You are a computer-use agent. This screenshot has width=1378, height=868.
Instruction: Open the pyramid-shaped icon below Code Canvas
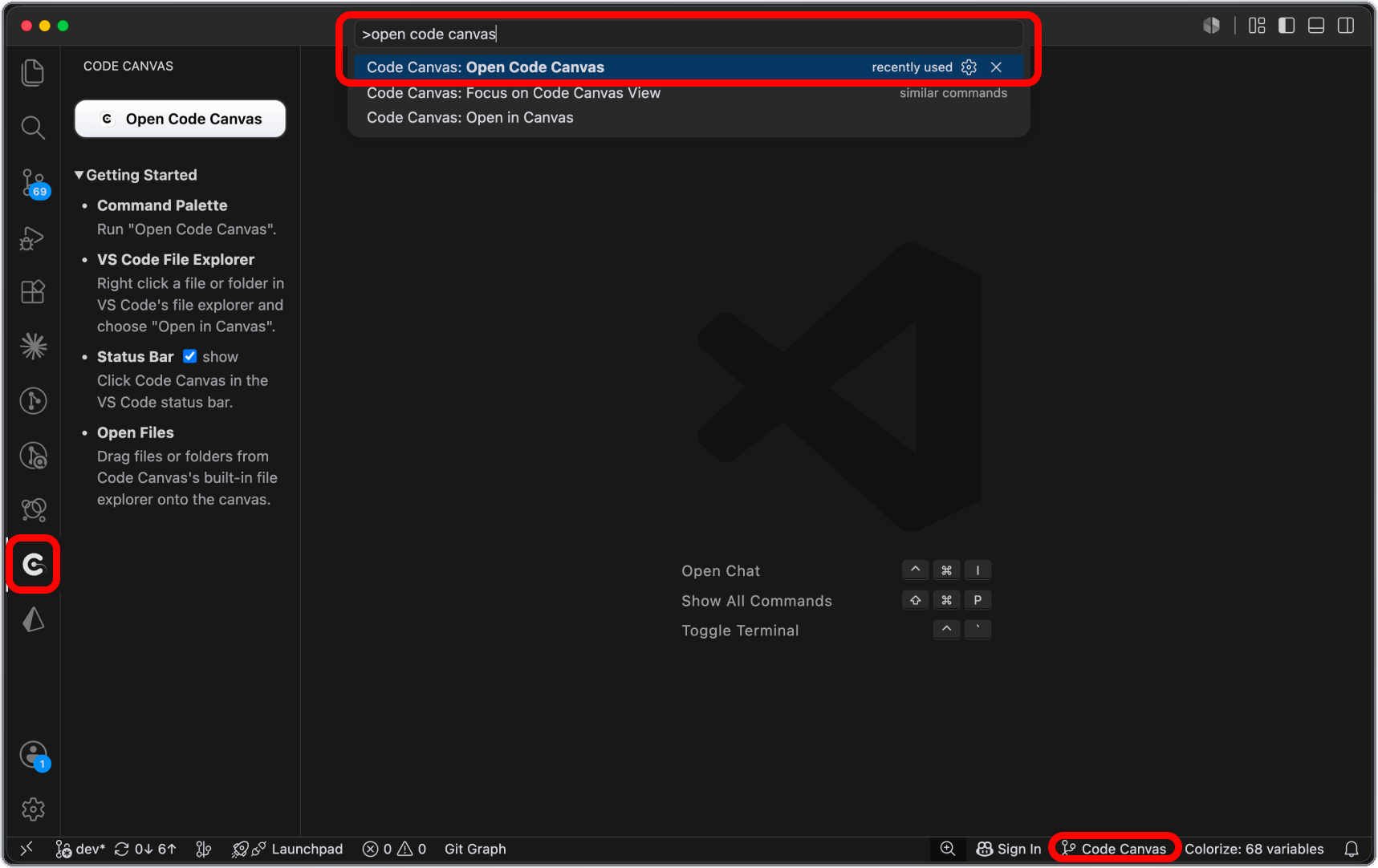point(33,619)
